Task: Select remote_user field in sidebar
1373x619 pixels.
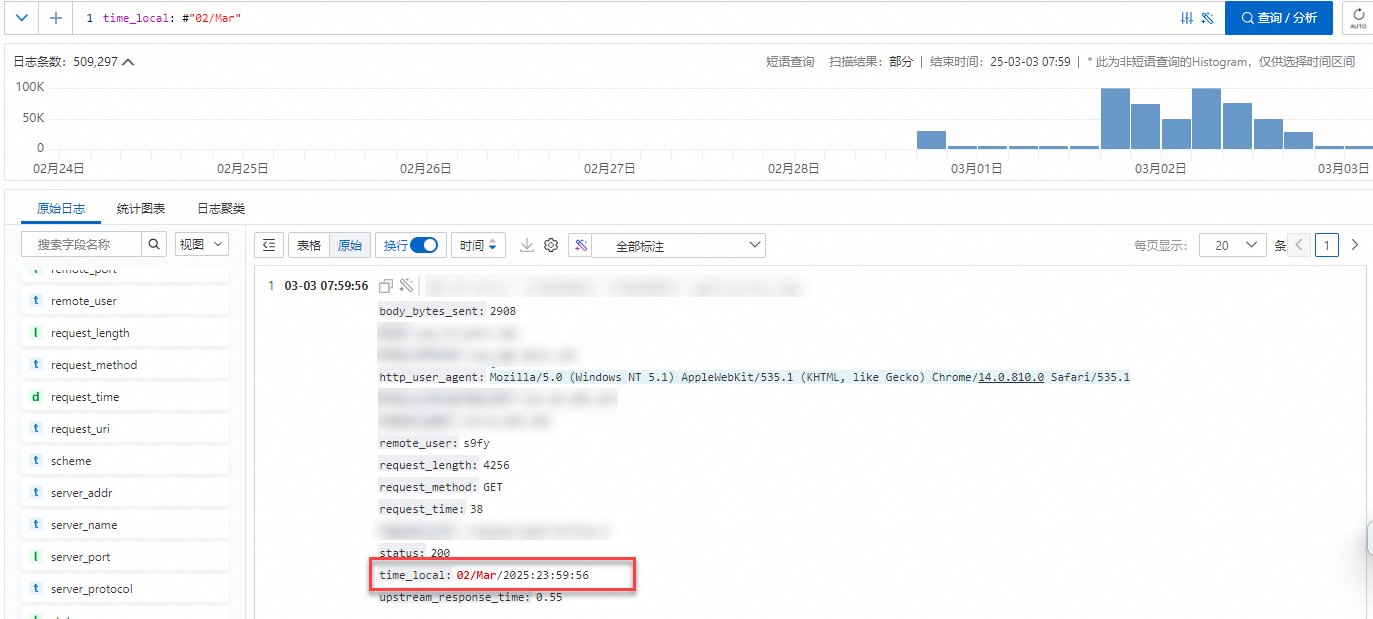Action: (x=125, y=301)
